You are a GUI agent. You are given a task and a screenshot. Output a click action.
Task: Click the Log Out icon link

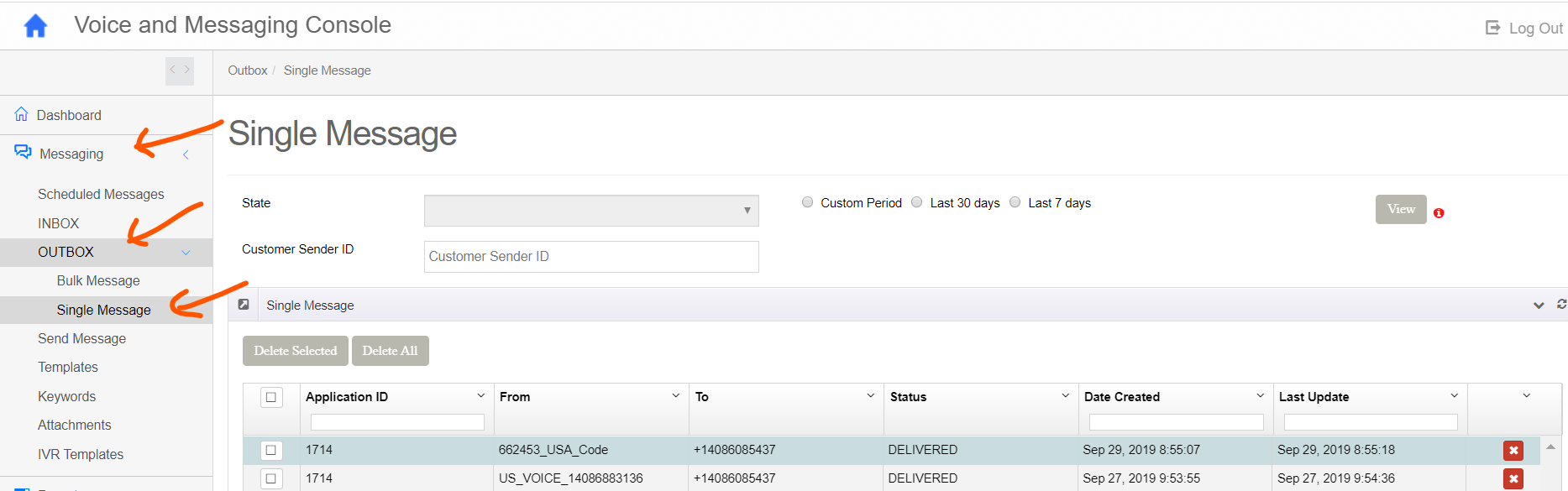(x=1492, y=28)
